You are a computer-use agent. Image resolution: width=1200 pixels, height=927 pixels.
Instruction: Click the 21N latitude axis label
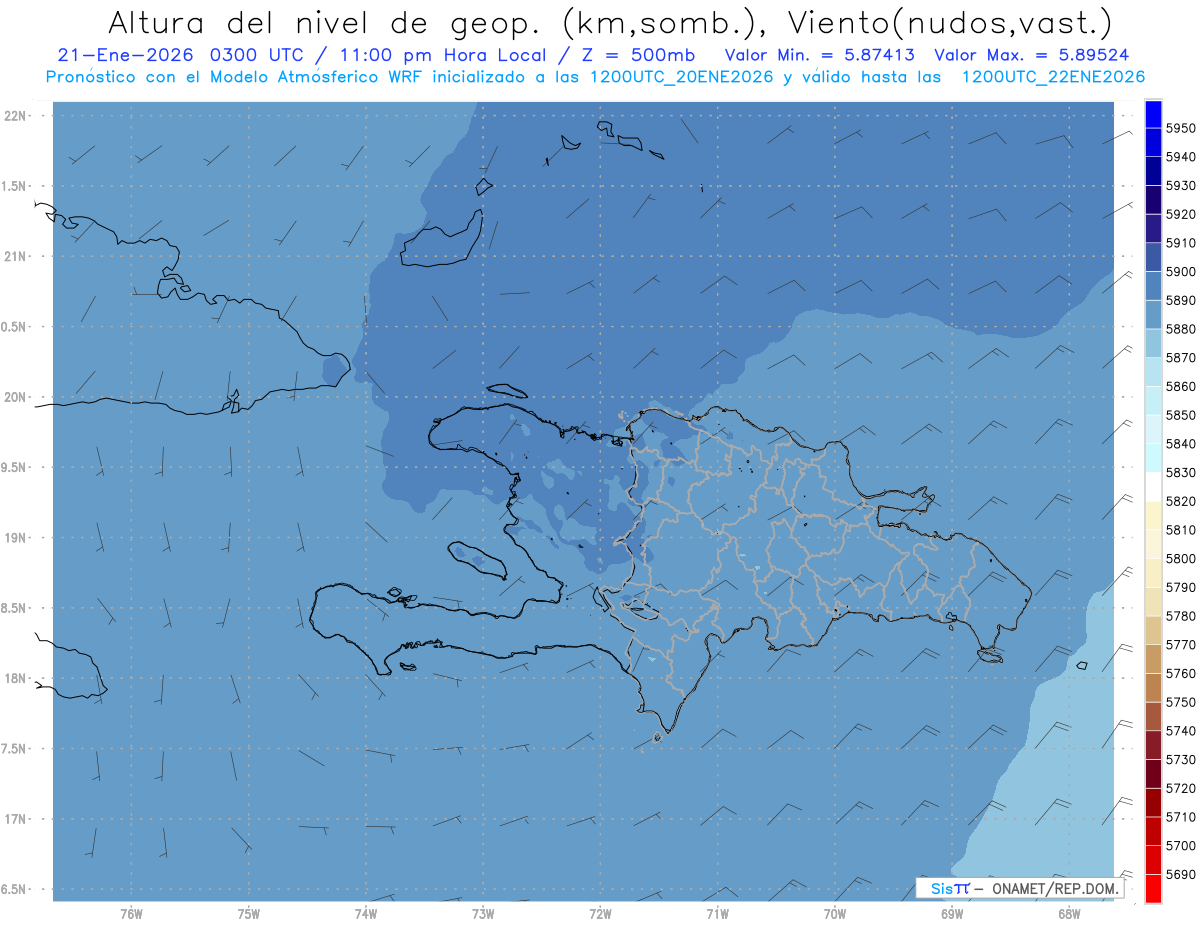[x=16, y=257]
